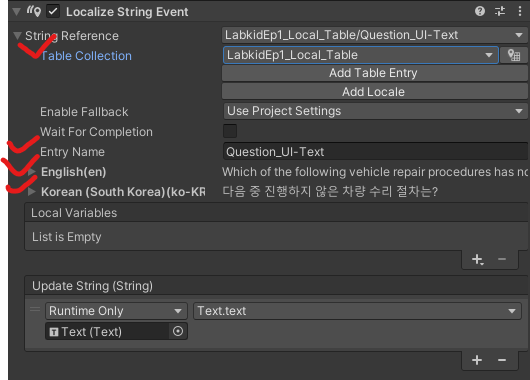Open the String Reference entry dropdown
This screenshot has width=530, height=380.
click(375, 35)
